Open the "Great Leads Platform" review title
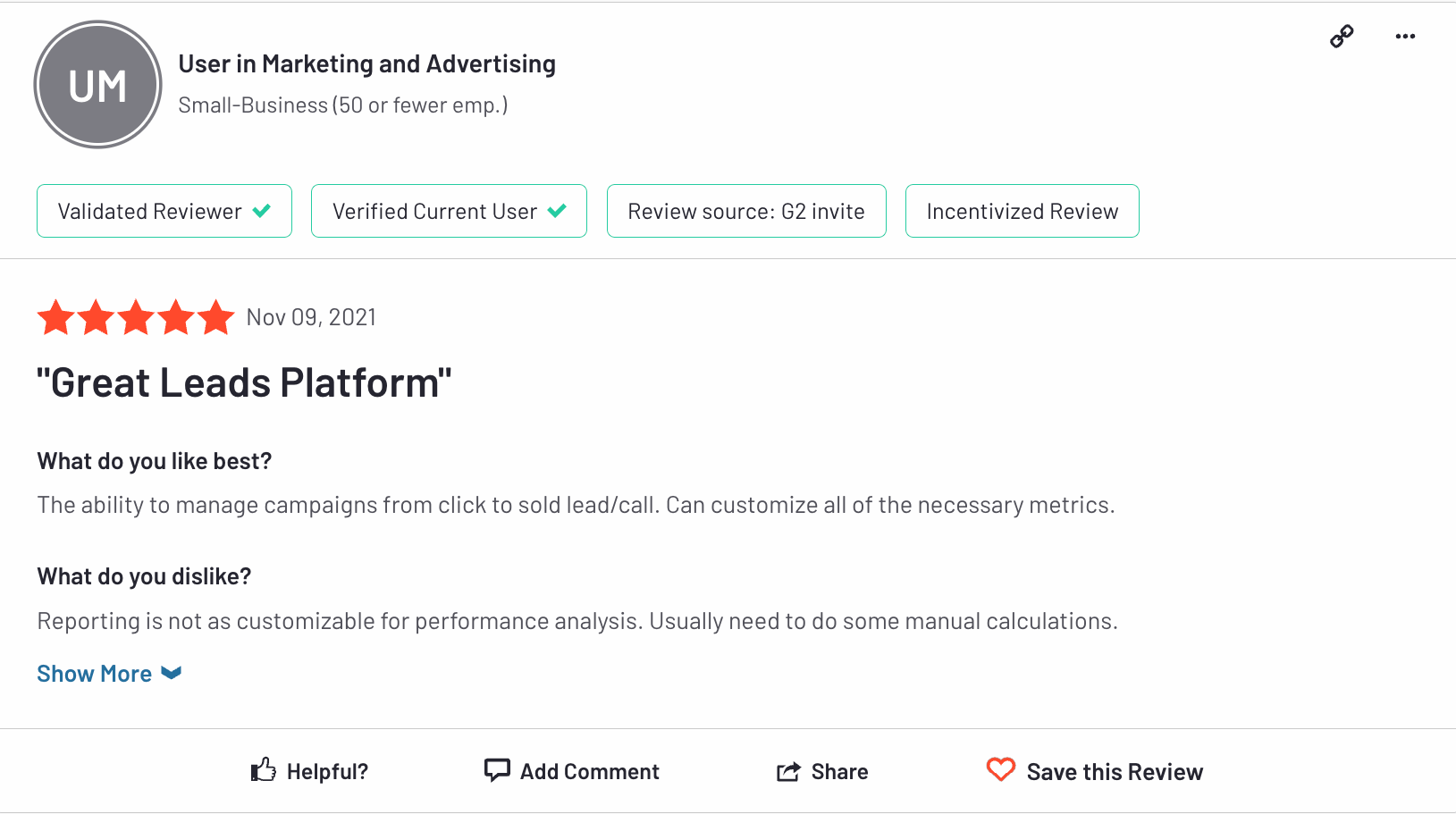The height and width of the screenshot is (814, 1456). (x=244, y=383)
